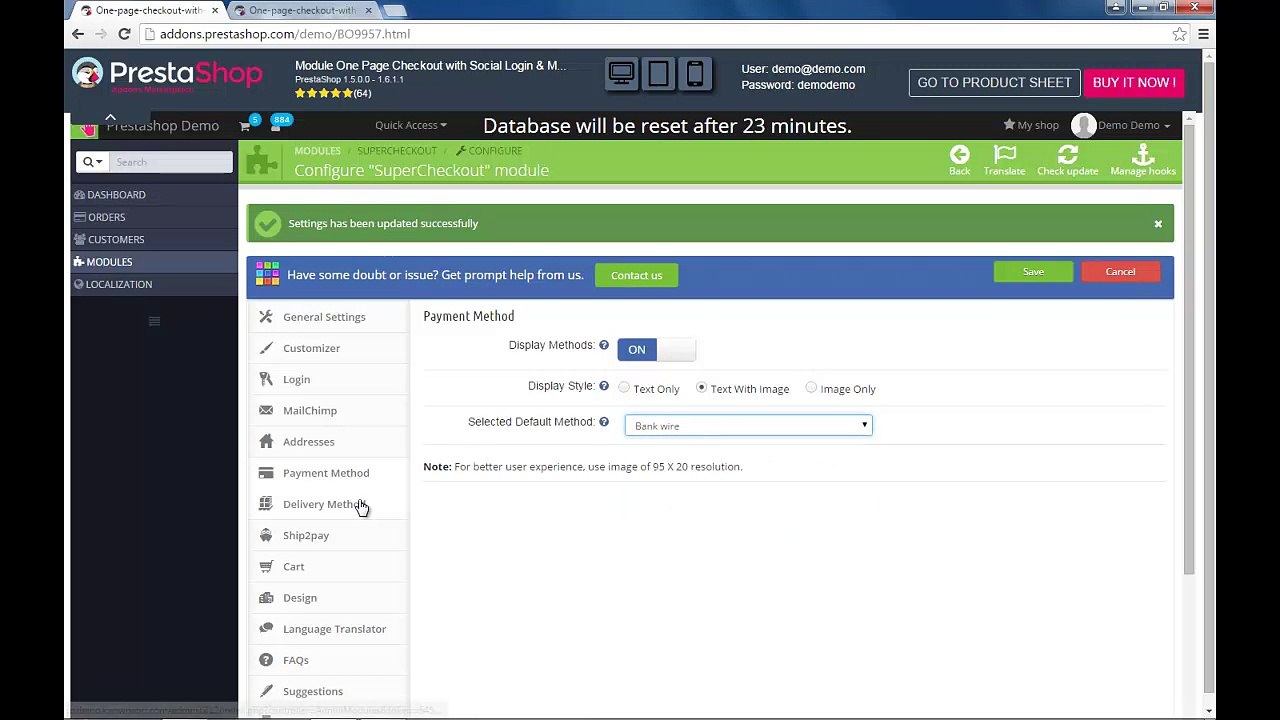Image resolution: width=1280 pixels, height=720 pixels.
Task: Click the green Save button
Action: [1033, 272]
